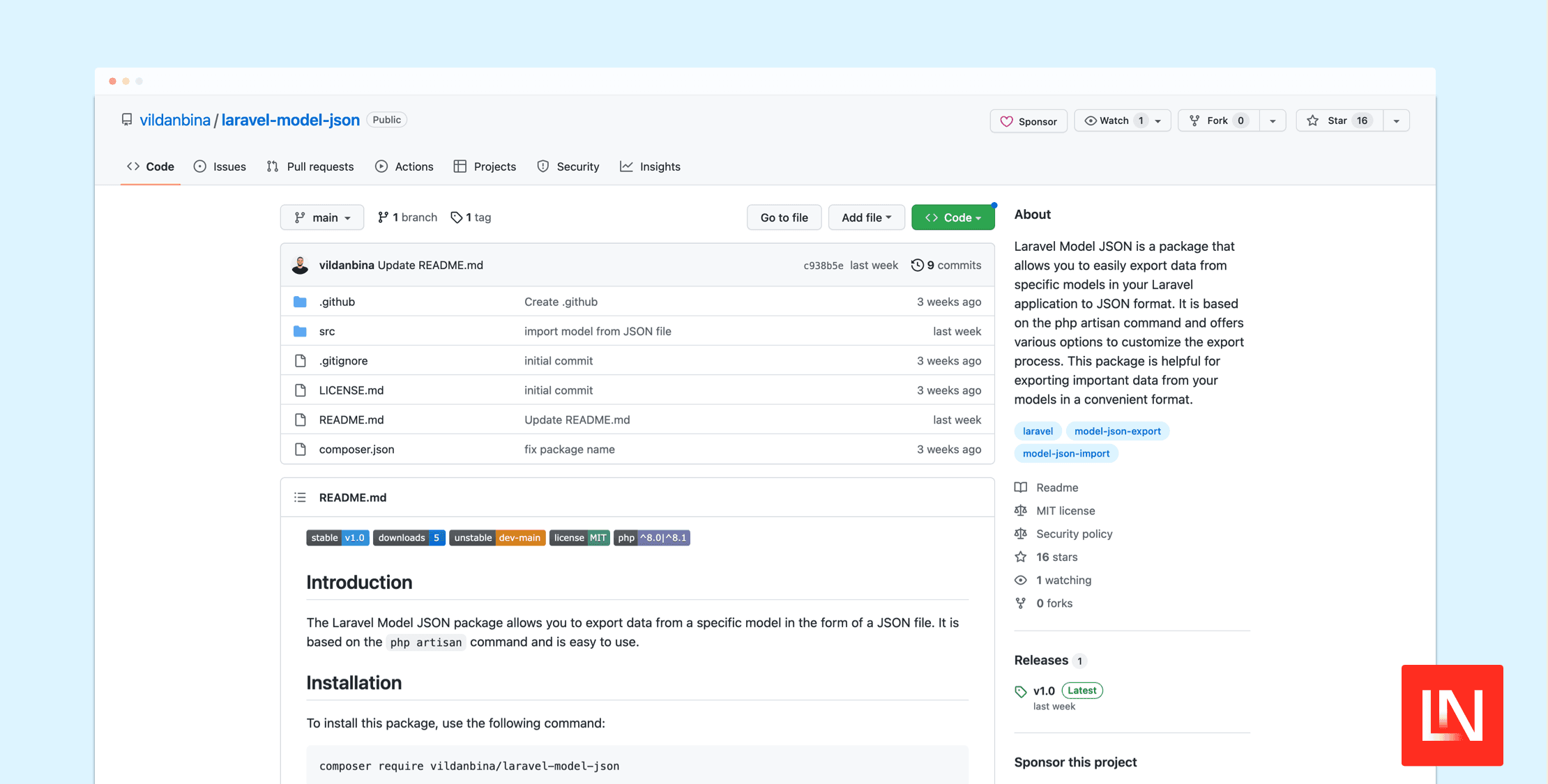The height and width of the screenshot is (784, 1548).
Task: Open the Add file dropdown
Action: 866,217
